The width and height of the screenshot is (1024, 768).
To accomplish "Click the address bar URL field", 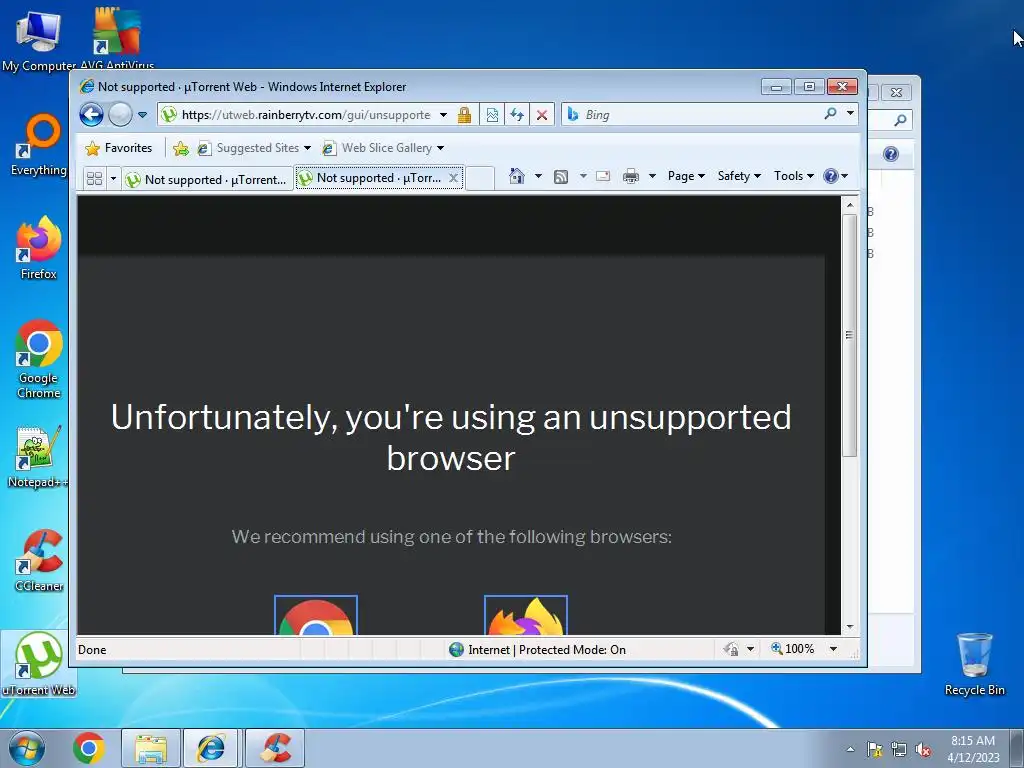I will [305, 115].
